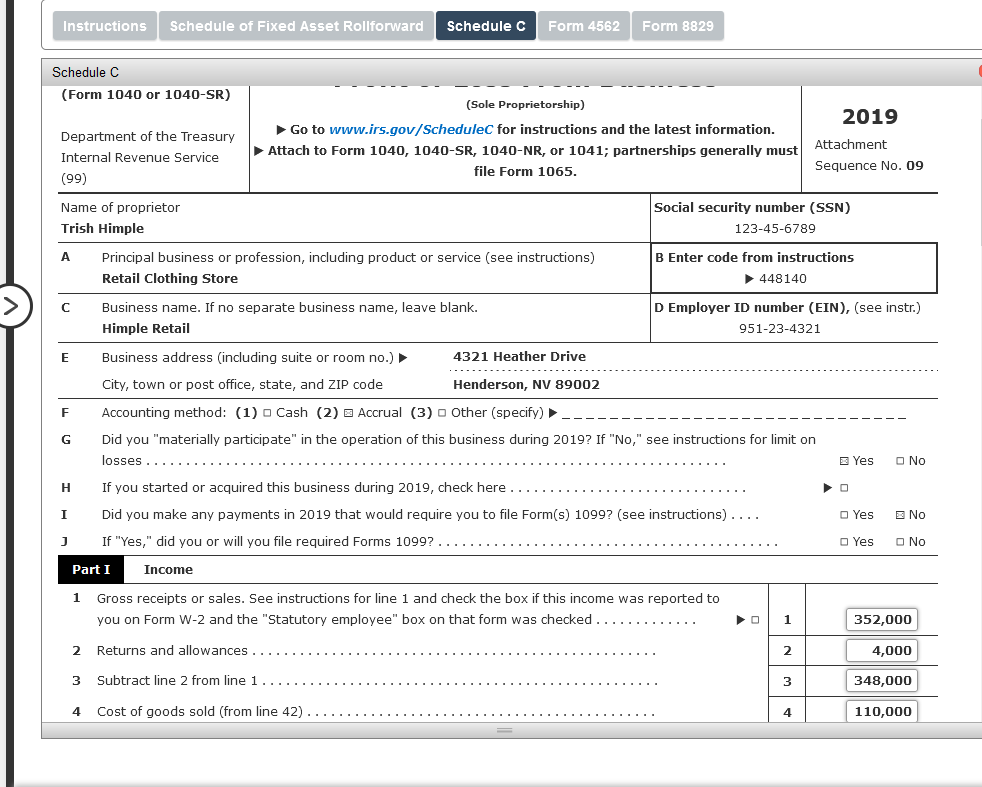Viewport: 982px width, 787px height.
Task: Click the EIN value 951-23-4321
Action: pyautogui.click(x=780, y=329)
